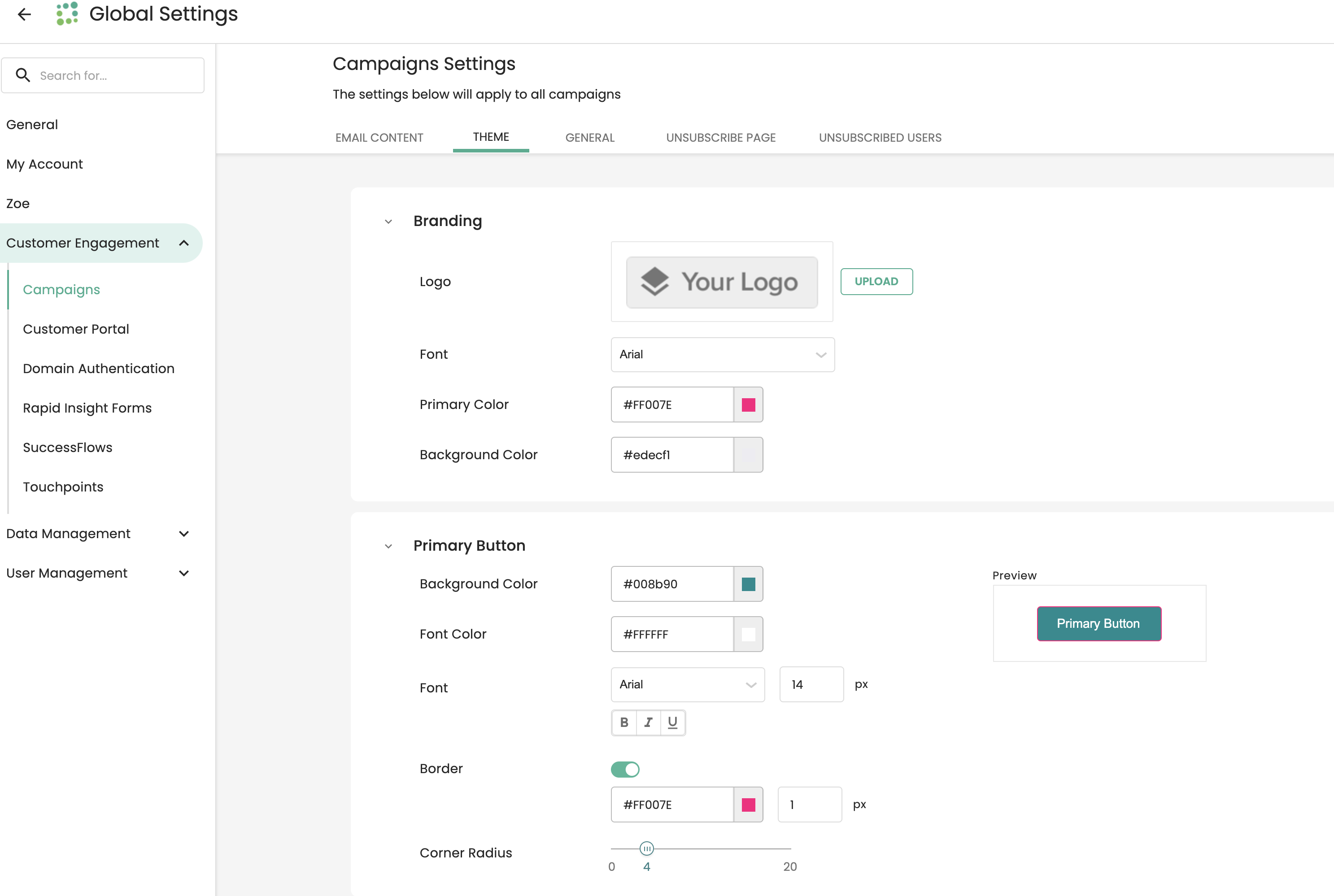
Task: Toggle underline for button font
Action: (x=673, y=722)
